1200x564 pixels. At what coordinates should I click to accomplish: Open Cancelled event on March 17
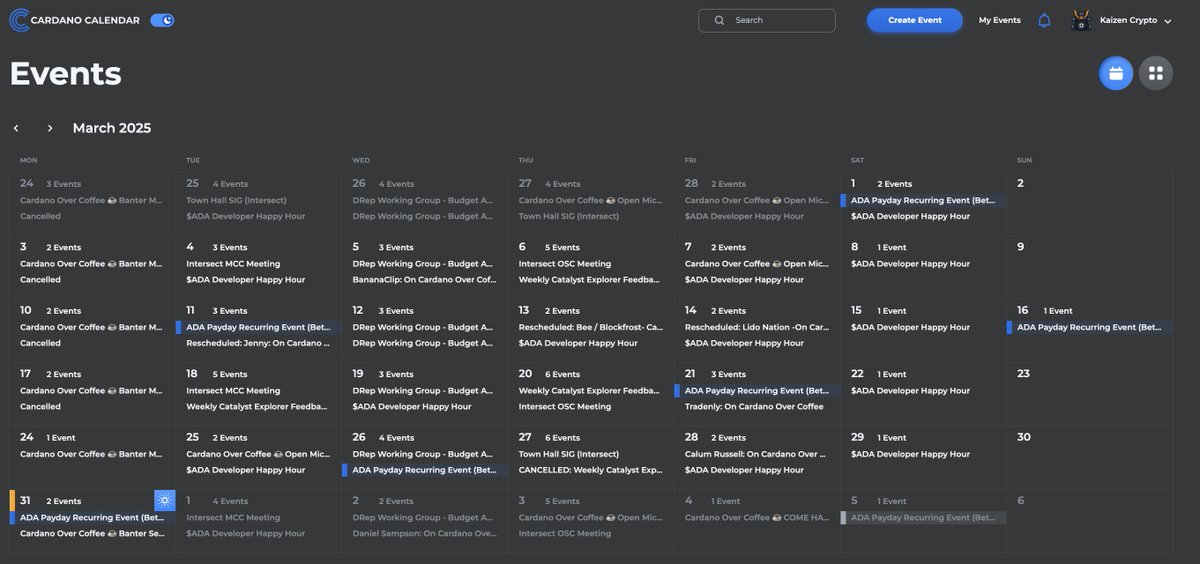40,407
